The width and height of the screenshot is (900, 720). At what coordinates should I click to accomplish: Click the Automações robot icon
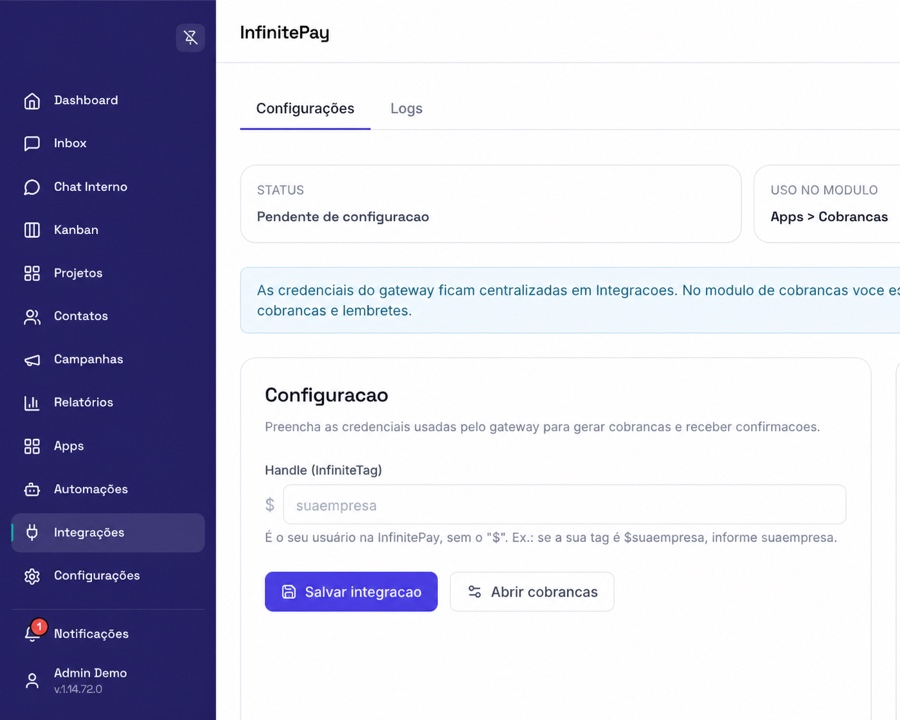click(x=32, y=489)
